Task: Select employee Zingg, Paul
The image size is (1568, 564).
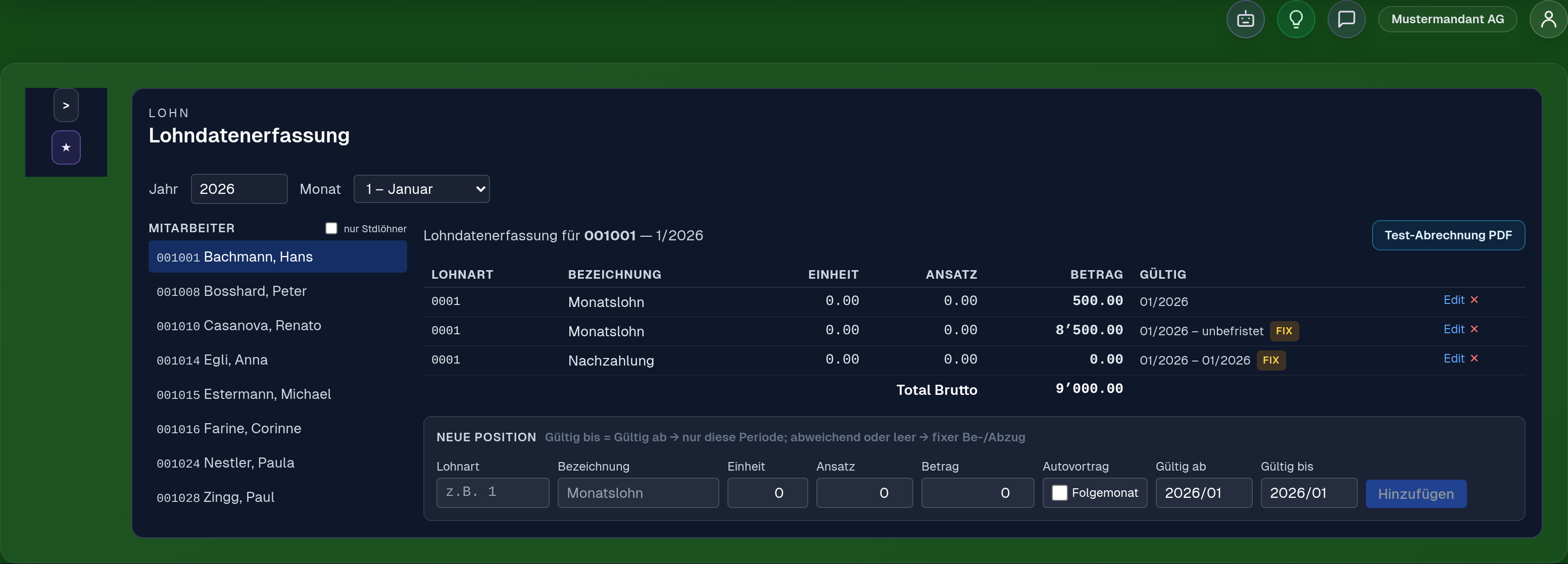Action: pos(277,497)
